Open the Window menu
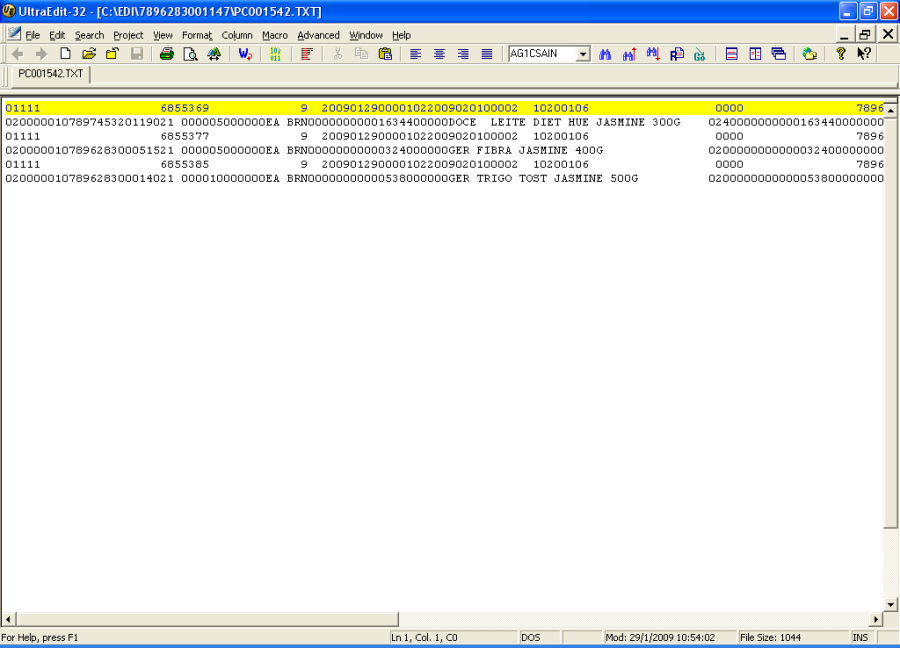Image resolution: width=900 pixels, height=648 pixels. tap(366, 35)
